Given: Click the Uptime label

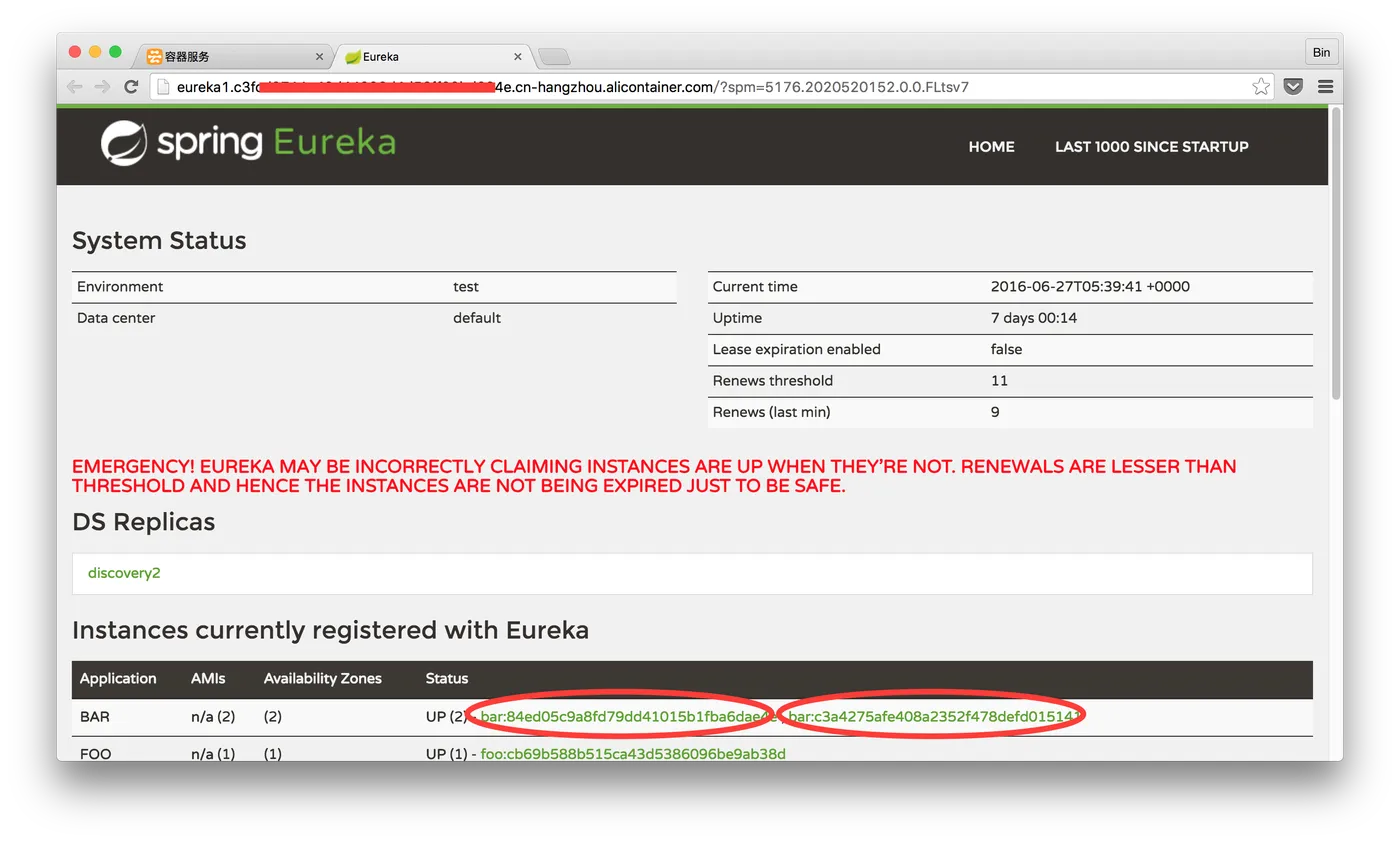Looking at the screenshot, I should (737, 318).
